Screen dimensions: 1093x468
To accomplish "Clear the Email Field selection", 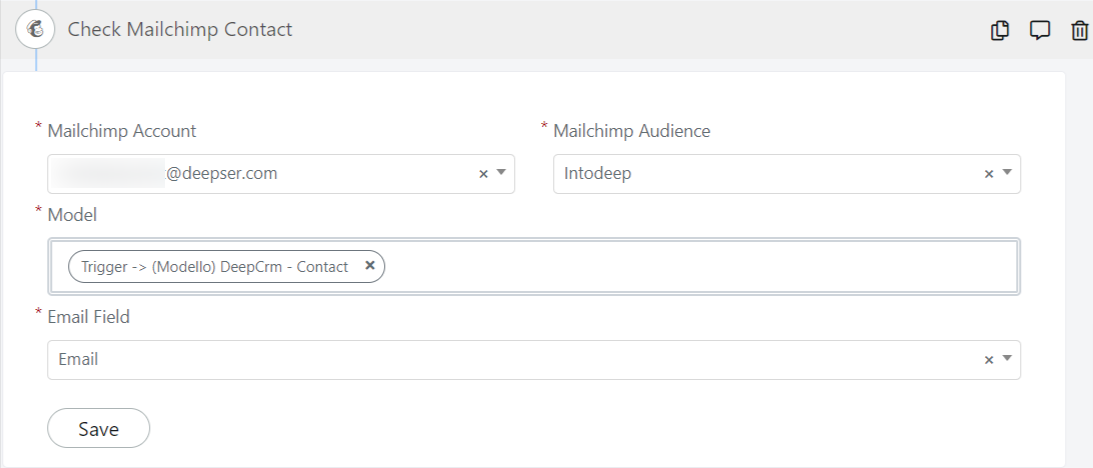I will (x=988, y=360).
